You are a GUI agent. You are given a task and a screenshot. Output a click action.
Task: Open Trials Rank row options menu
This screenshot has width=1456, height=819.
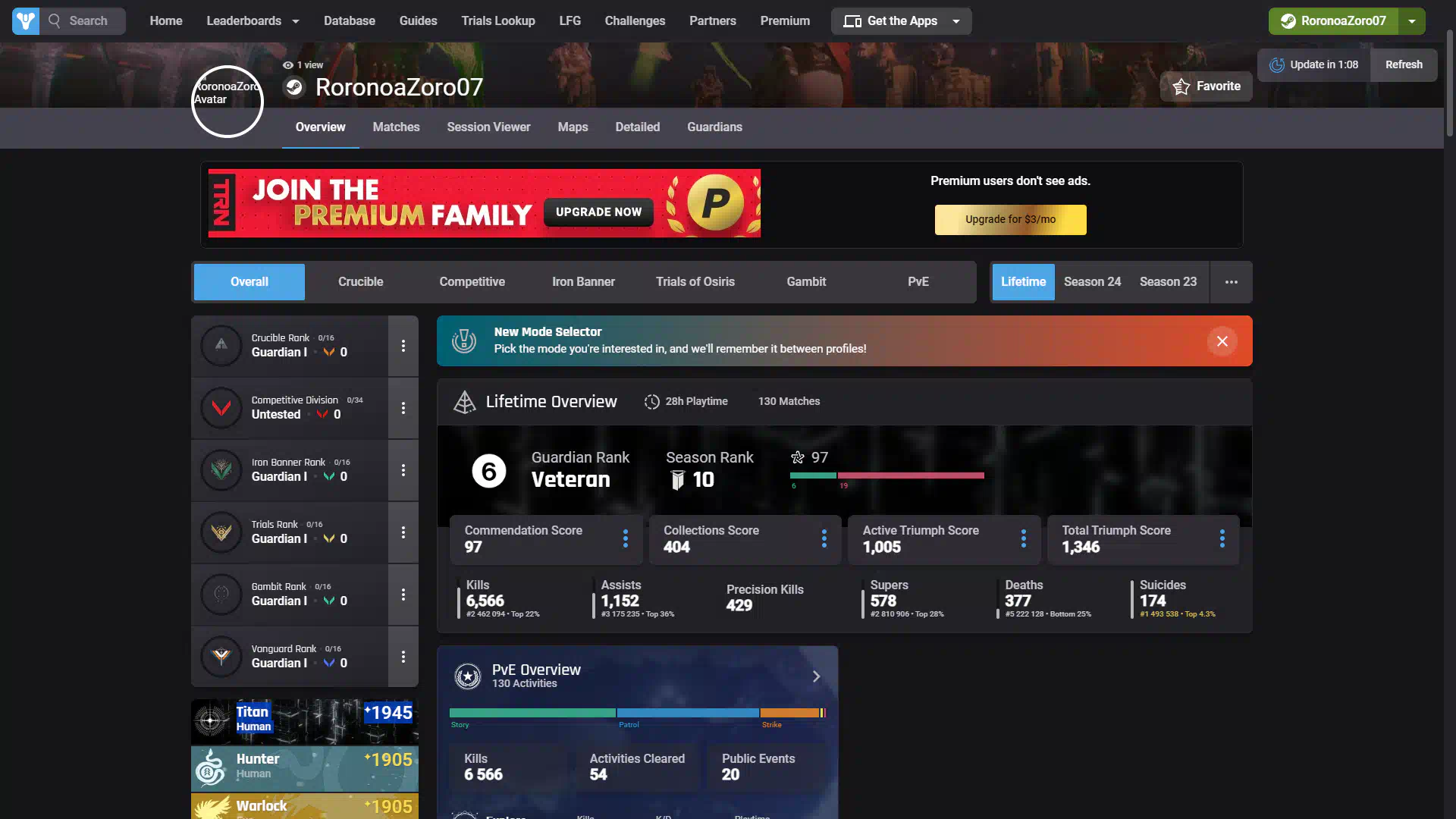(x=403, y=532)
